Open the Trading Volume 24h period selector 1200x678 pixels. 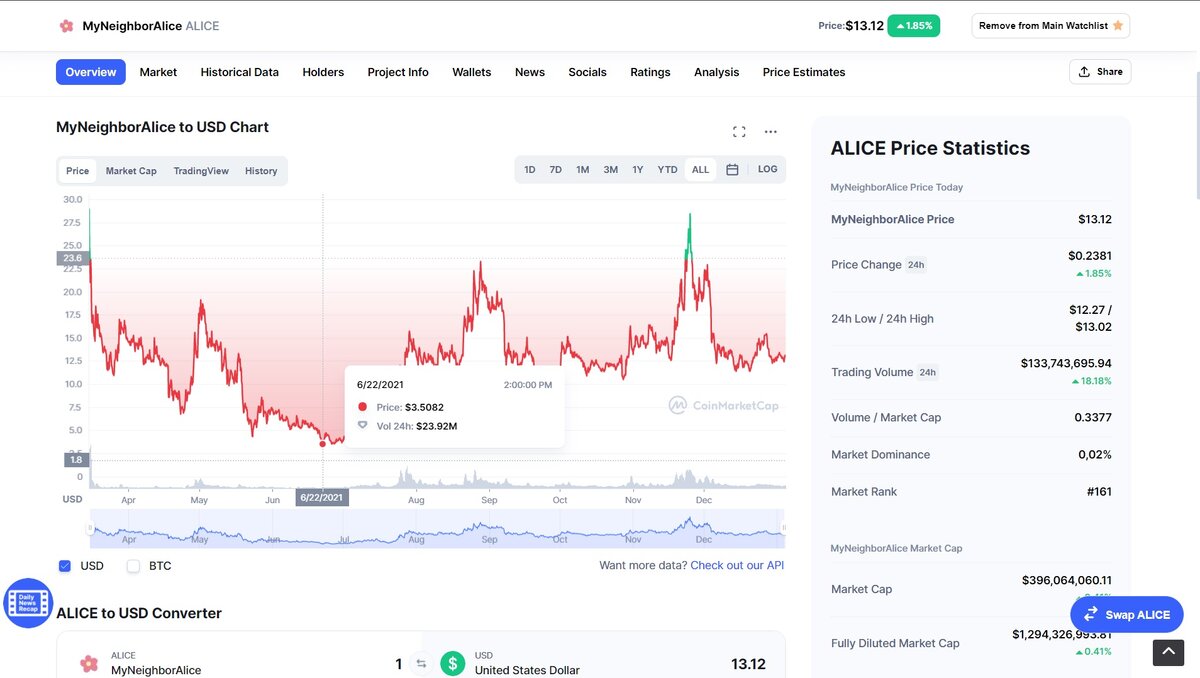pos(928,372)
